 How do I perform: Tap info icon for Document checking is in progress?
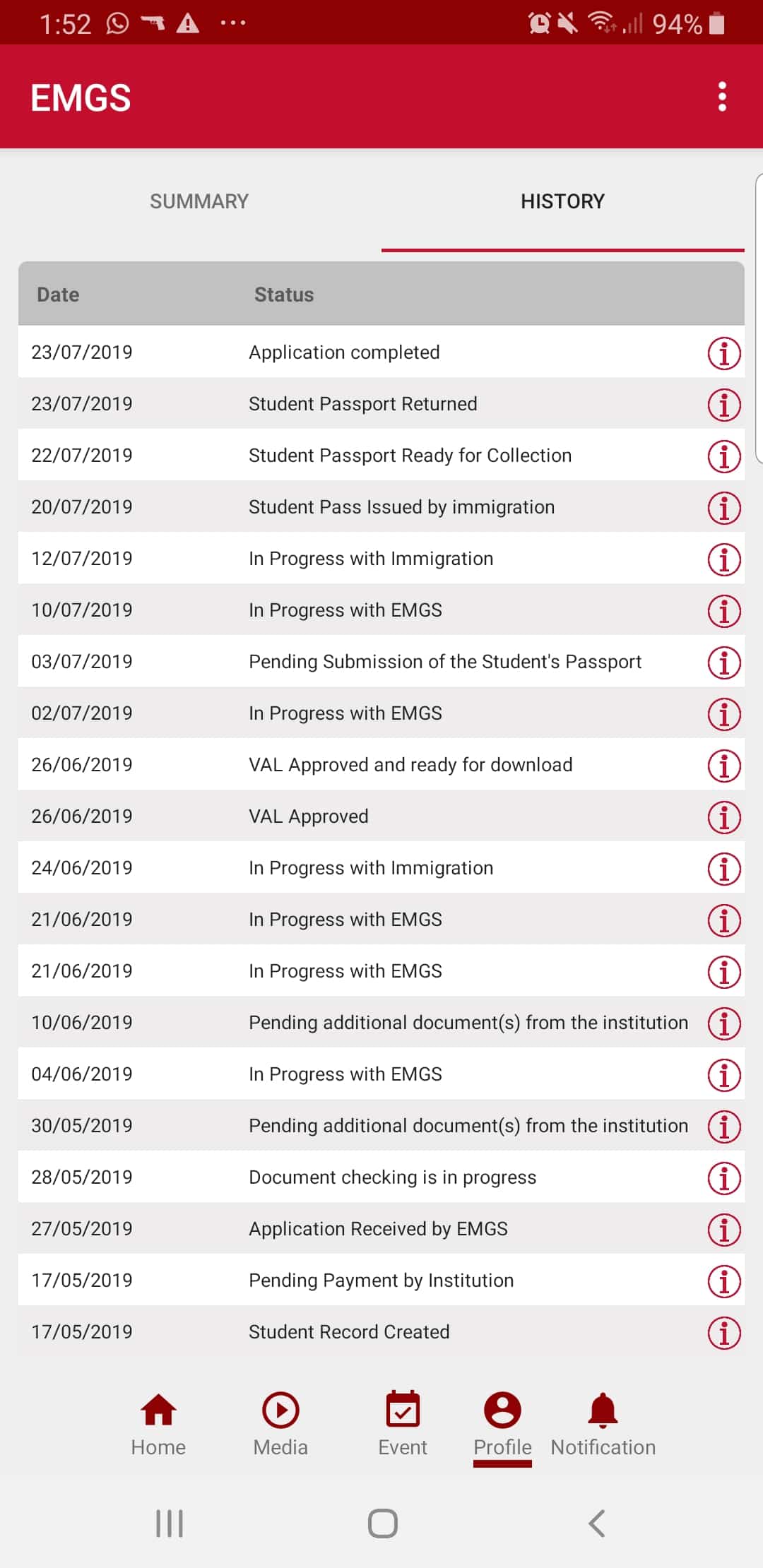[724, 1178]
